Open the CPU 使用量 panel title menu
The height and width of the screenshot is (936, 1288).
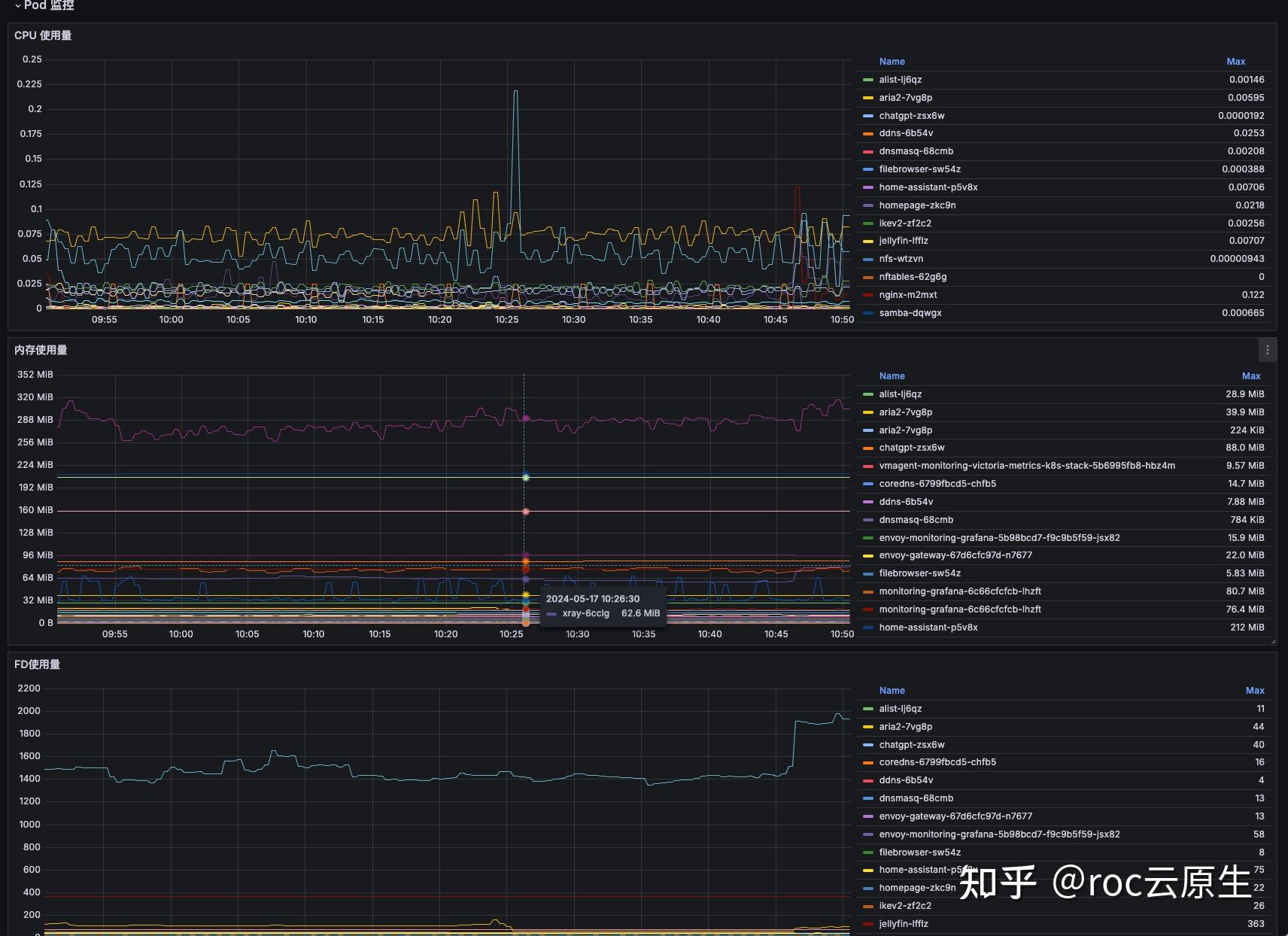pyautogui.click(x=43, y=35)
